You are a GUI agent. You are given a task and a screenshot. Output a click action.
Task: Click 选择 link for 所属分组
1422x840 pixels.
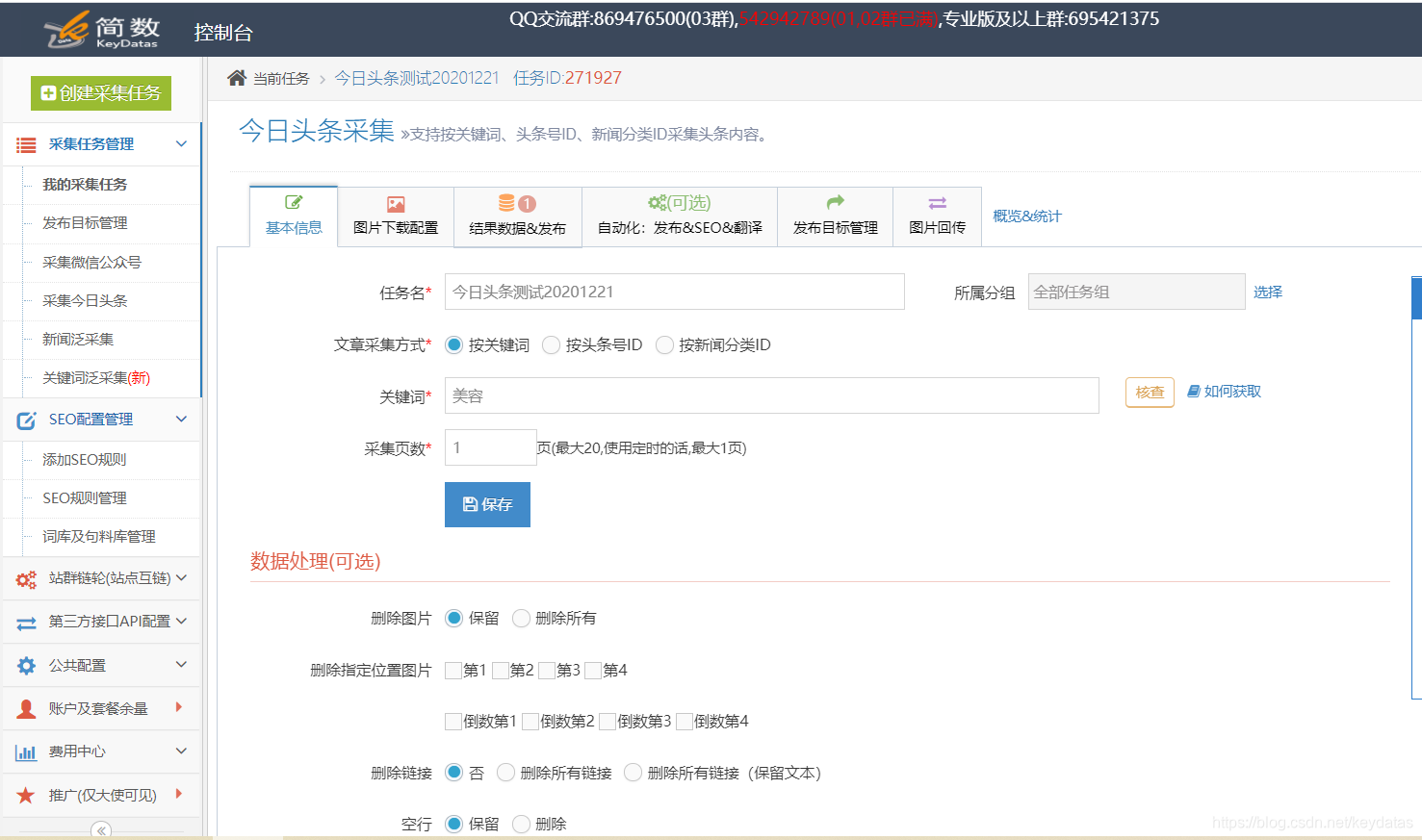[1268, 292]
